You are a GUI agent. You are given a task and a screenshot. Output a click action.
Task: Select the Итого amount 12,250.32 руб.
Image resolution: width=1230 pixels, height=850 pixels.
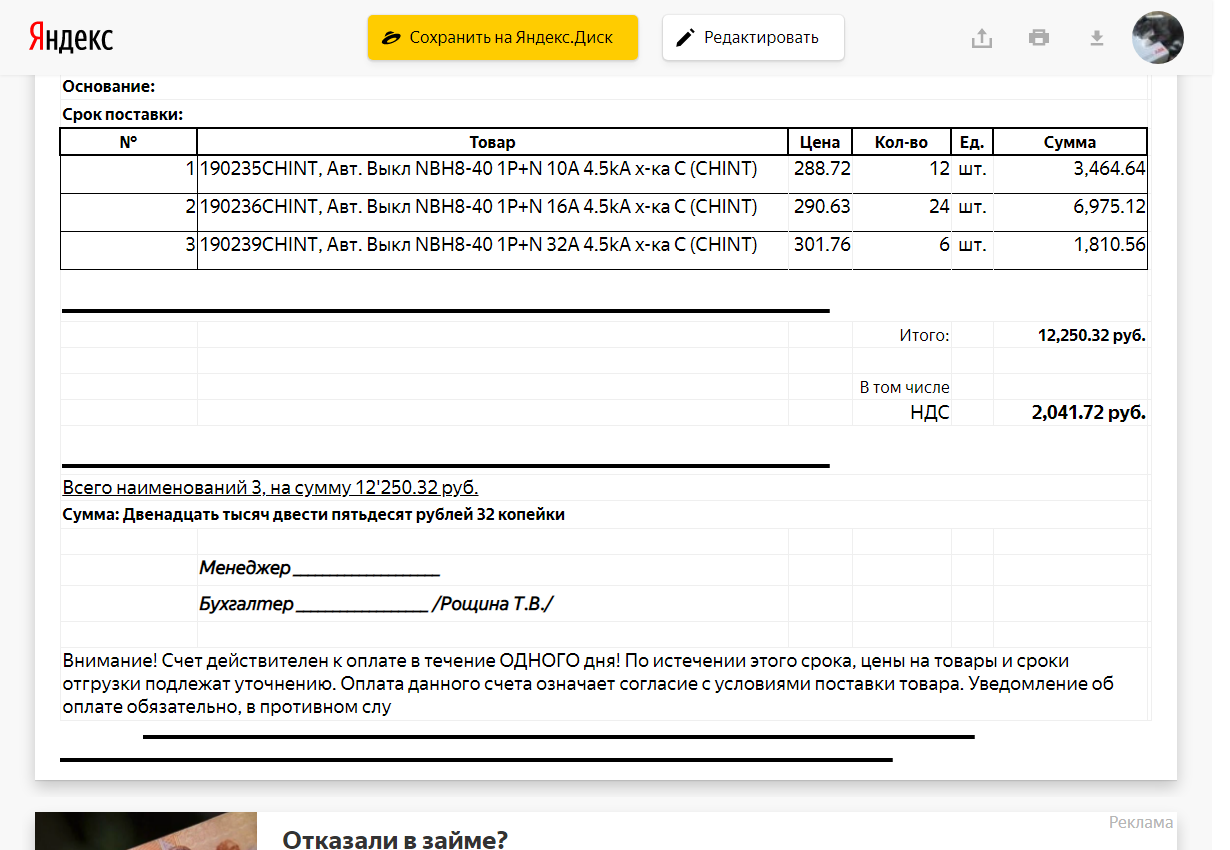pyautogui.click(x=1091, y=336)
